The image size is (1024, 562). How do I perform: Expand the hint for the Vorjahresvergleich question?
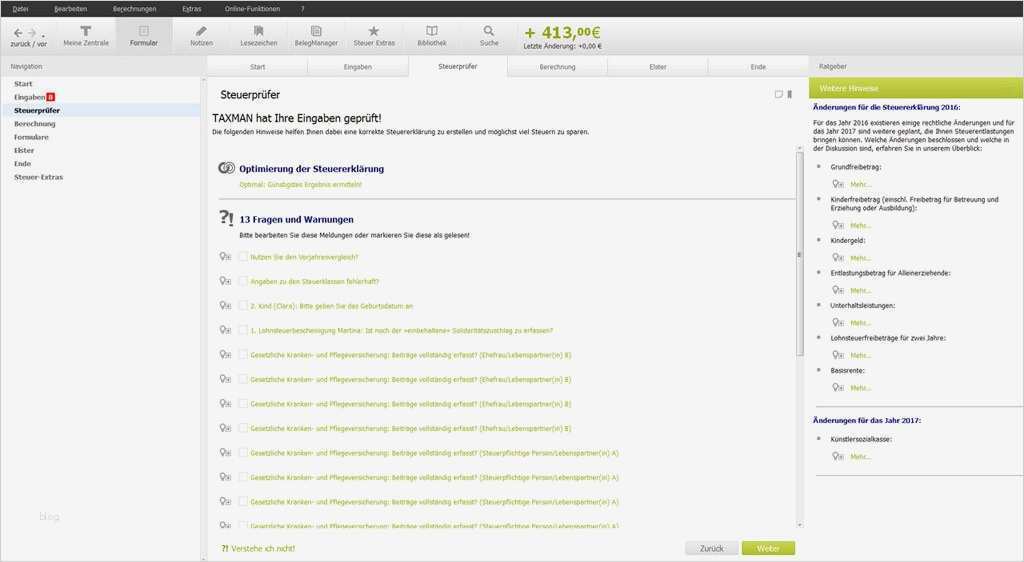point(225,257)
